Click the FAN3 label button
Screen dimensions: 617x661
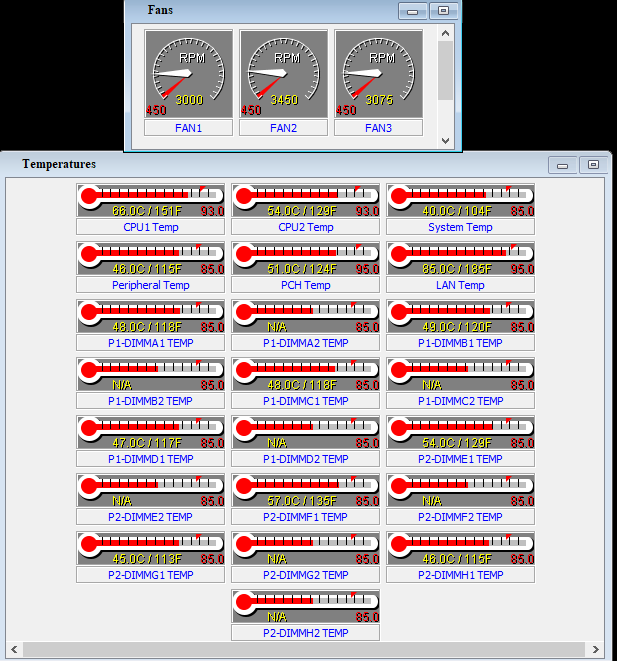pos(378,128)
